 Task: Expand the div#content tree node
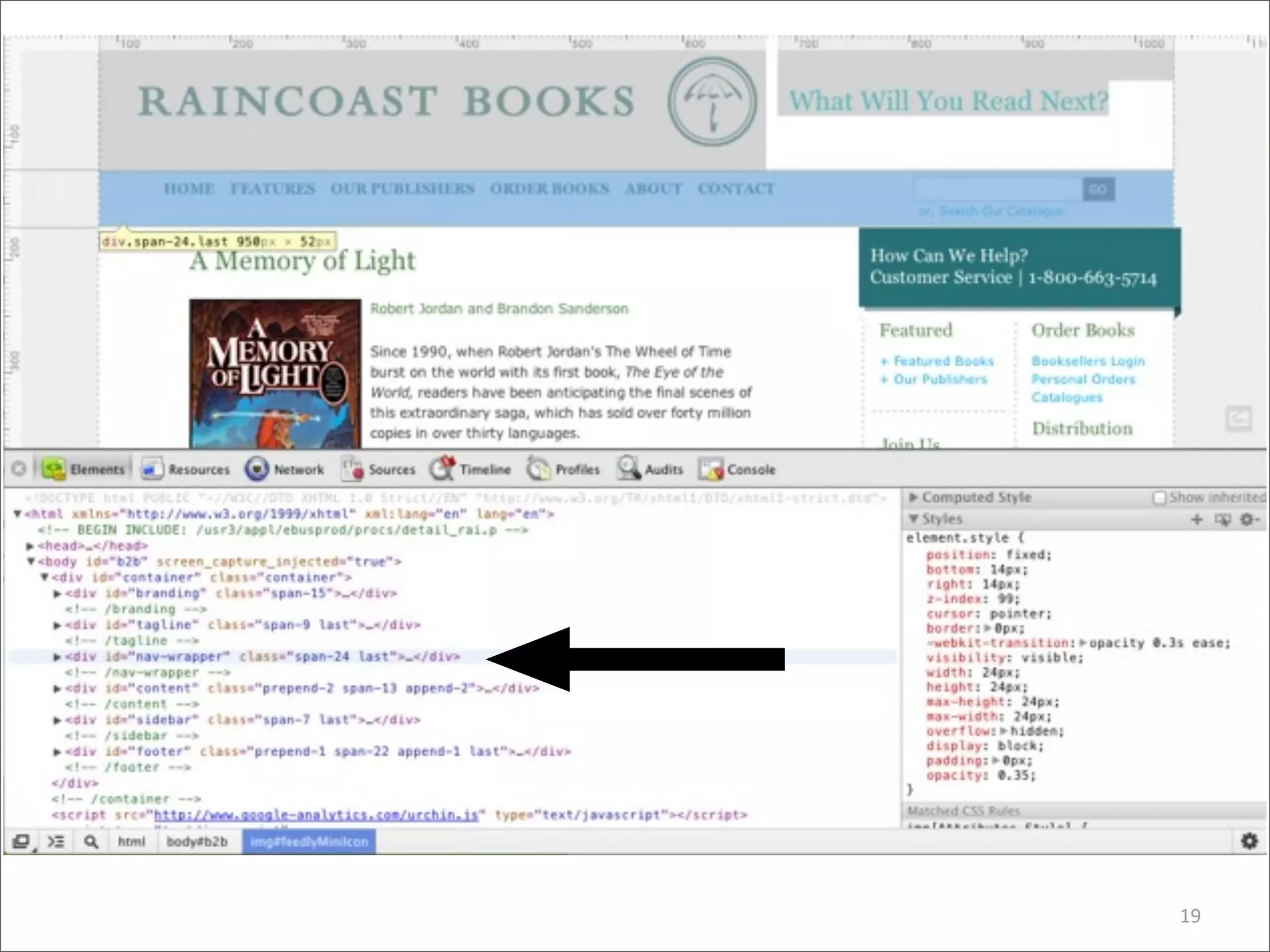click(x=57, y=689)
